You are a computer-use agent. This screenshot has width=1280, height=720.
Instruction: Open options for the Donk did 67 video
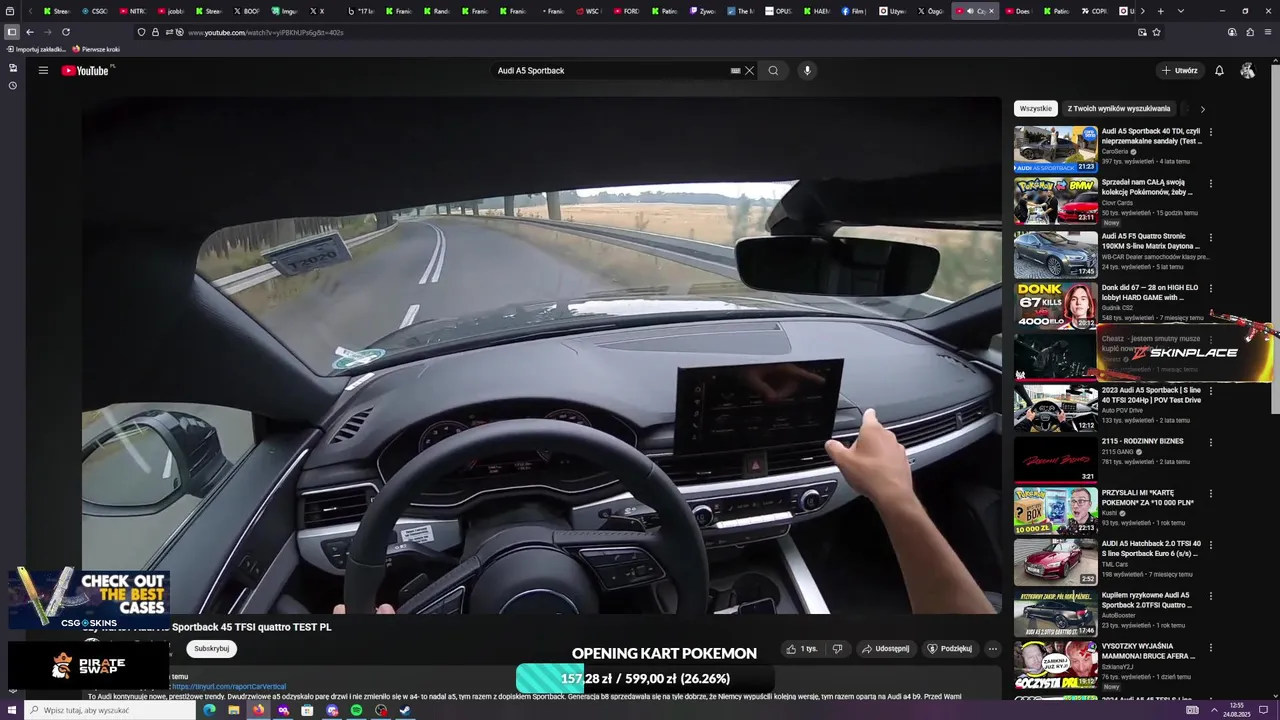[1211, 288]
